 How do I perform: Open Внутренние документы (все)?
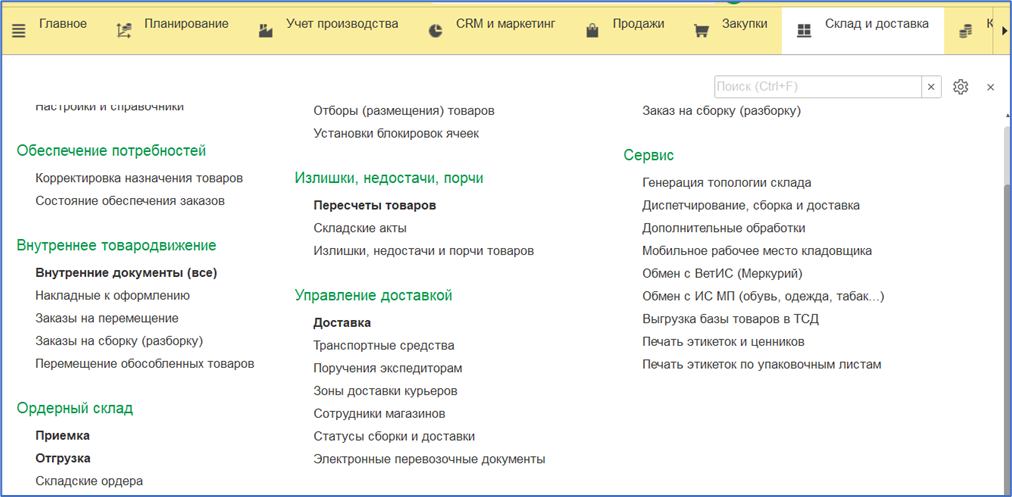pyautogui.click(x=126, y=272)
